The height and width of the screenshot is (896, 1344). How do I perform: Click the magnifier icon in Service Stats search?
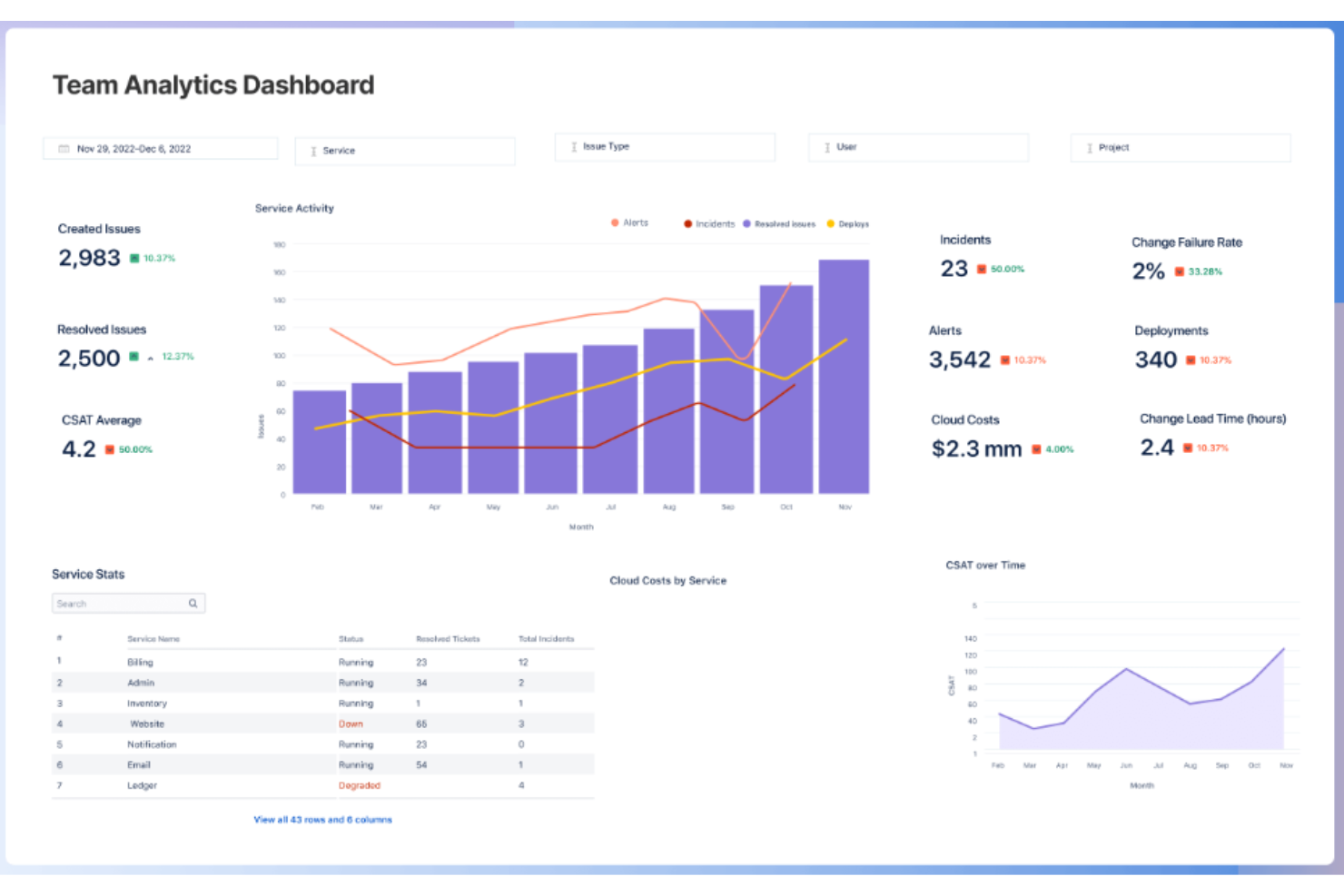[x=193, y=603]
